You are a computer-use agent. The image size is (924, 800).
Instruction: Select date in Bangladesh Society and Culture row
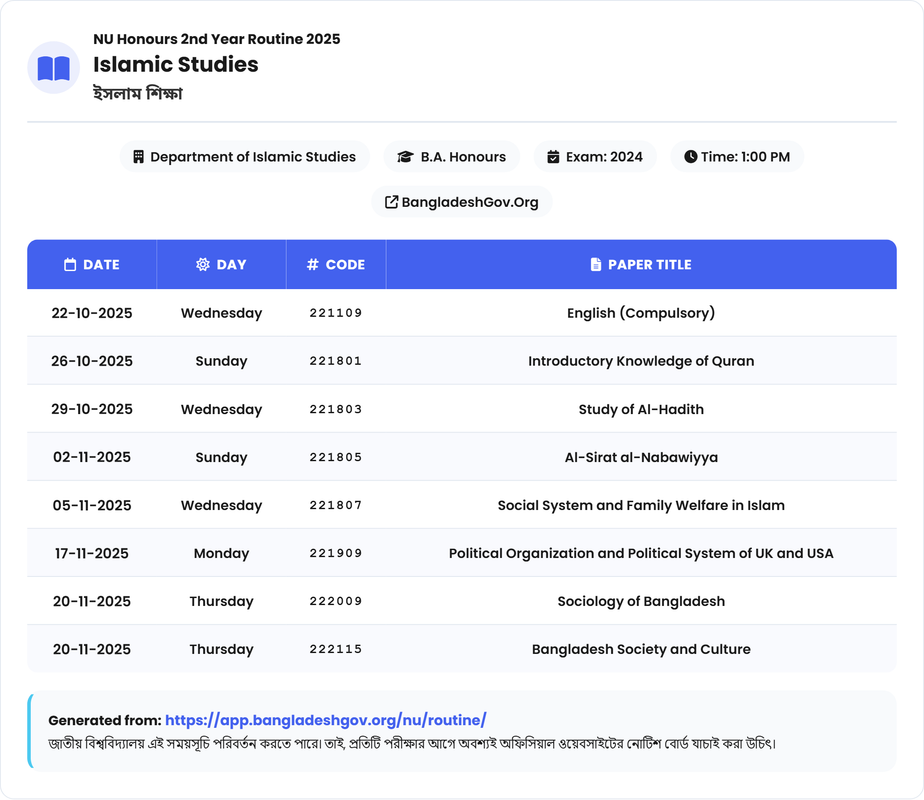click(92, 649)
